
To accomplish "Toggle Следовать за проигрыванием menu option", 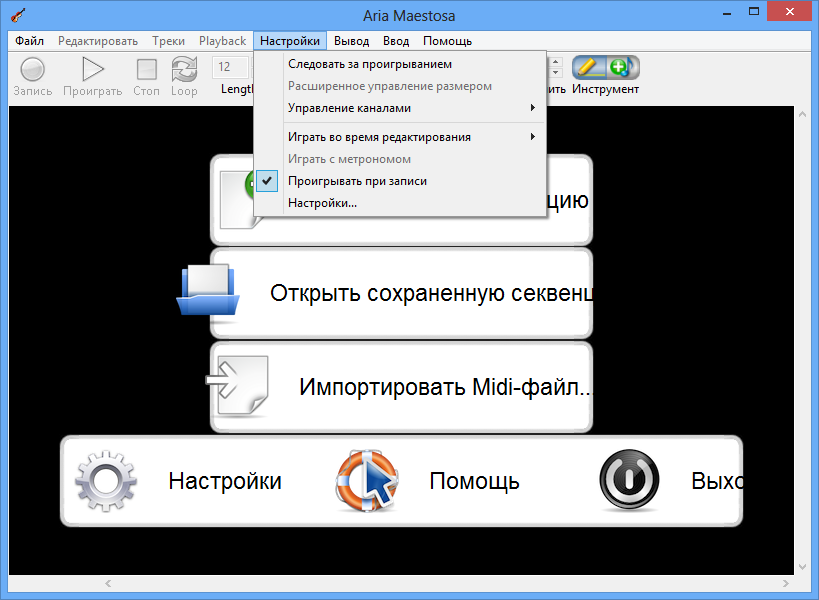I will (x=400, y=64).
